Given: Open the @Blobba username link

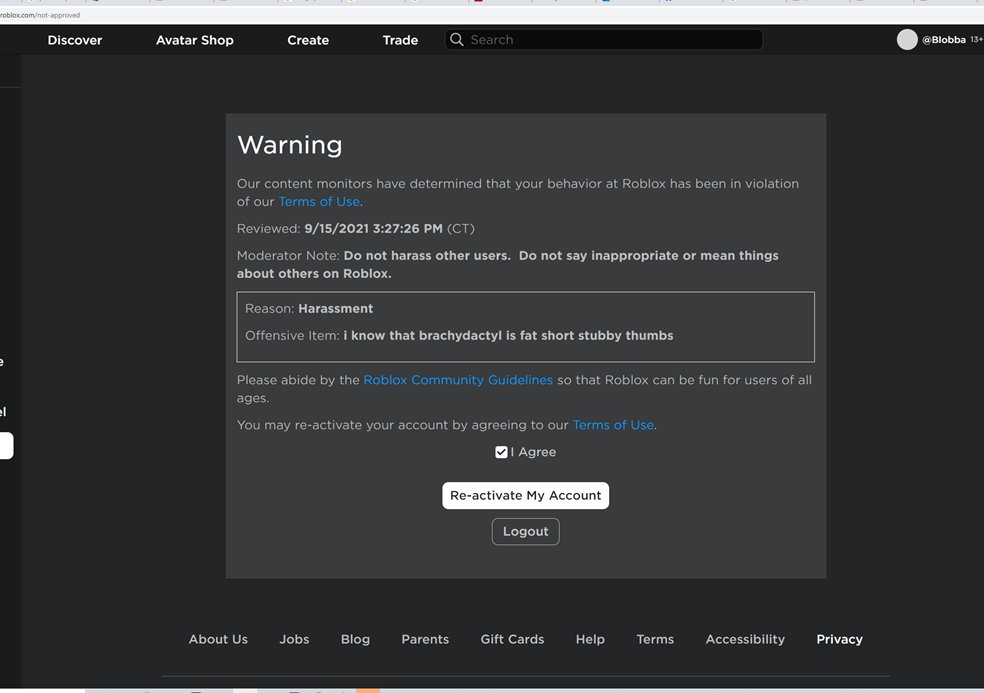Looking at the screenshot, I should click(x=944, y=40).
